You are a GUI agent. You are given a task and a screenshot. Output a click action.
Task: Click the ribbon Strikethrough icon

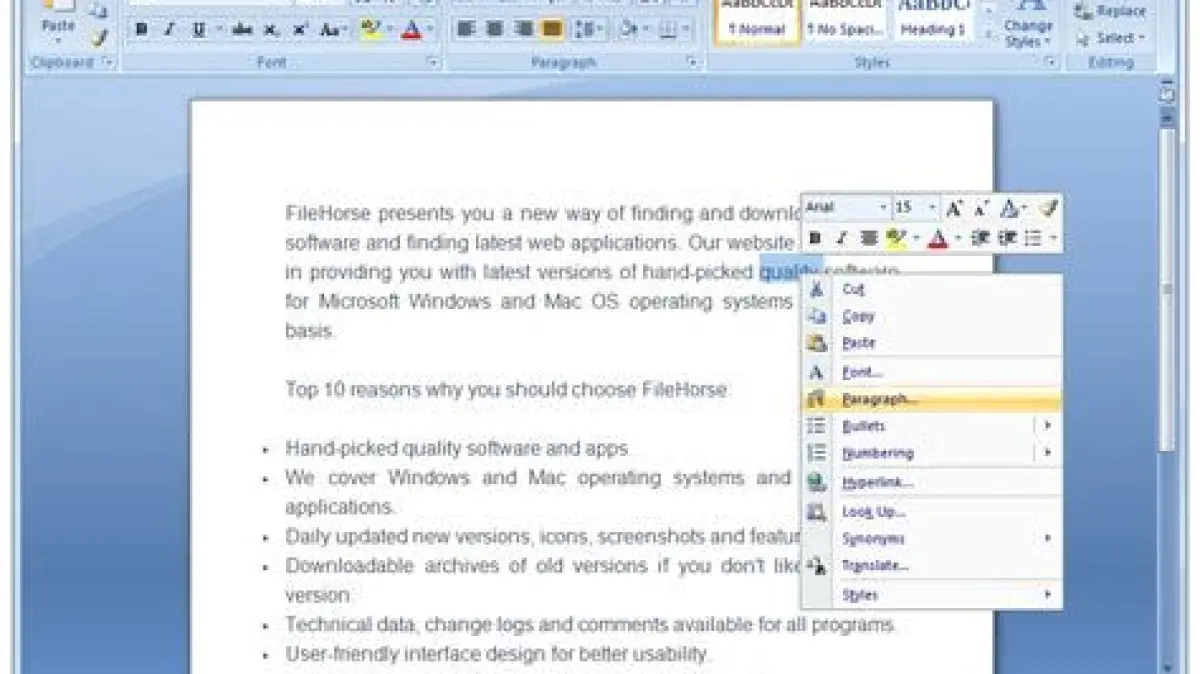241,31
